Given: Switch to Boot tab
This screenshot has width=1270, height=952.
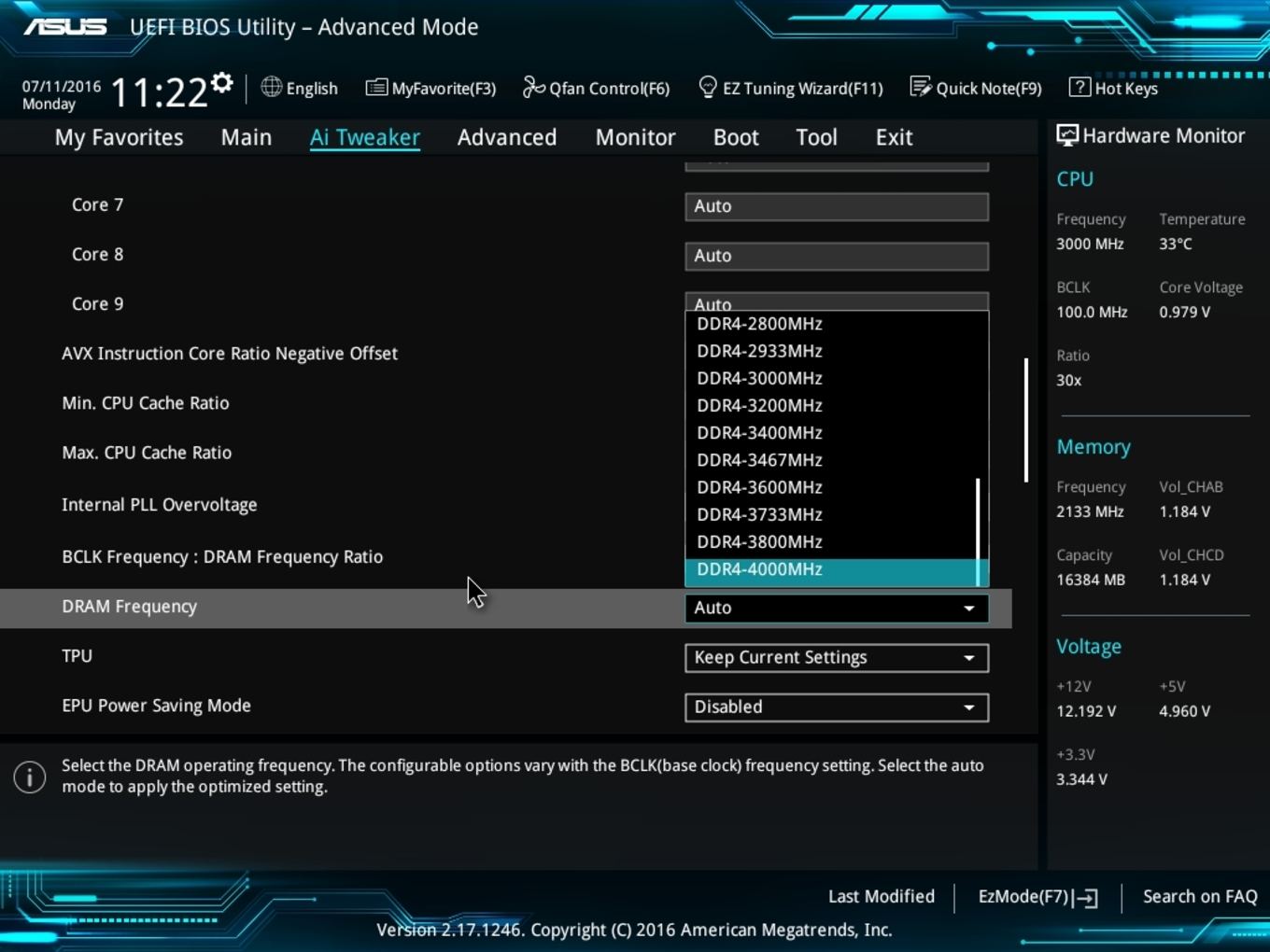Looking at the screenshot, I should click(736, 137).
